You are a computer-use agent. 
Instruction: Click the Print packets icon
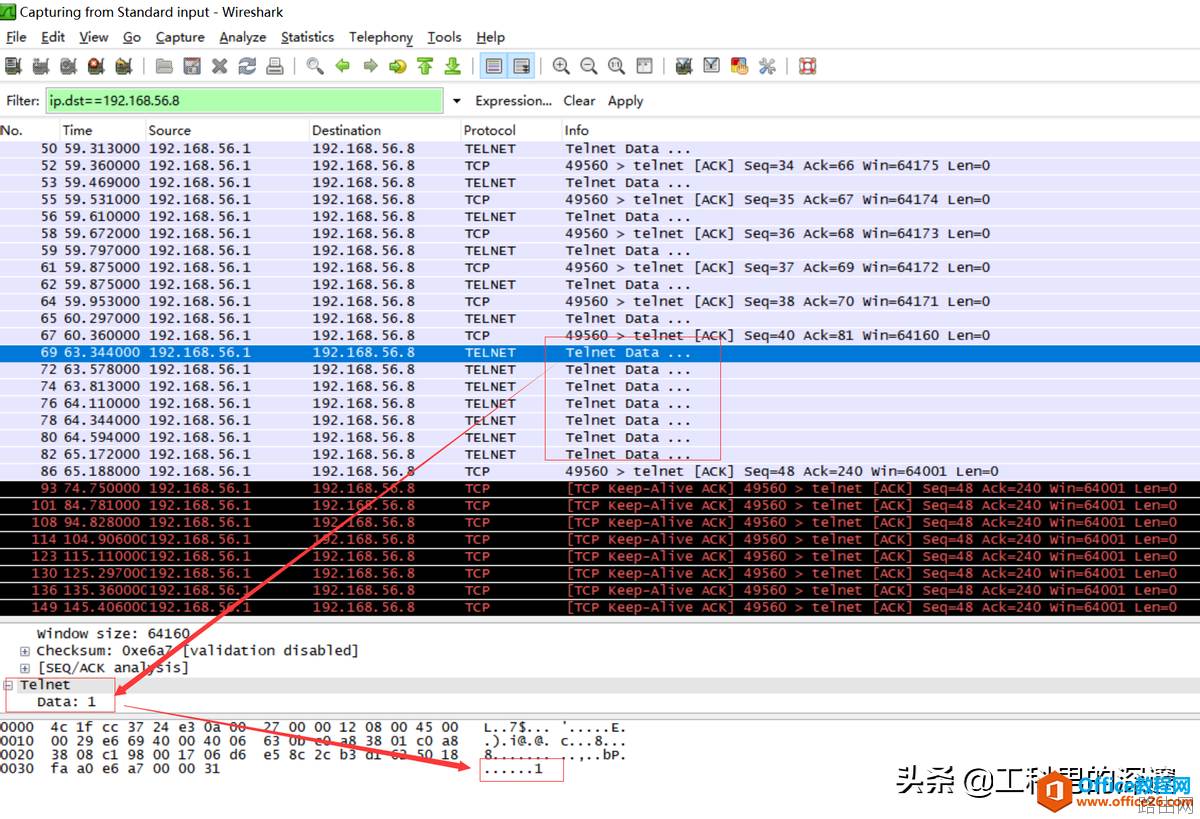pyautogui.click(x=274, y=66)
